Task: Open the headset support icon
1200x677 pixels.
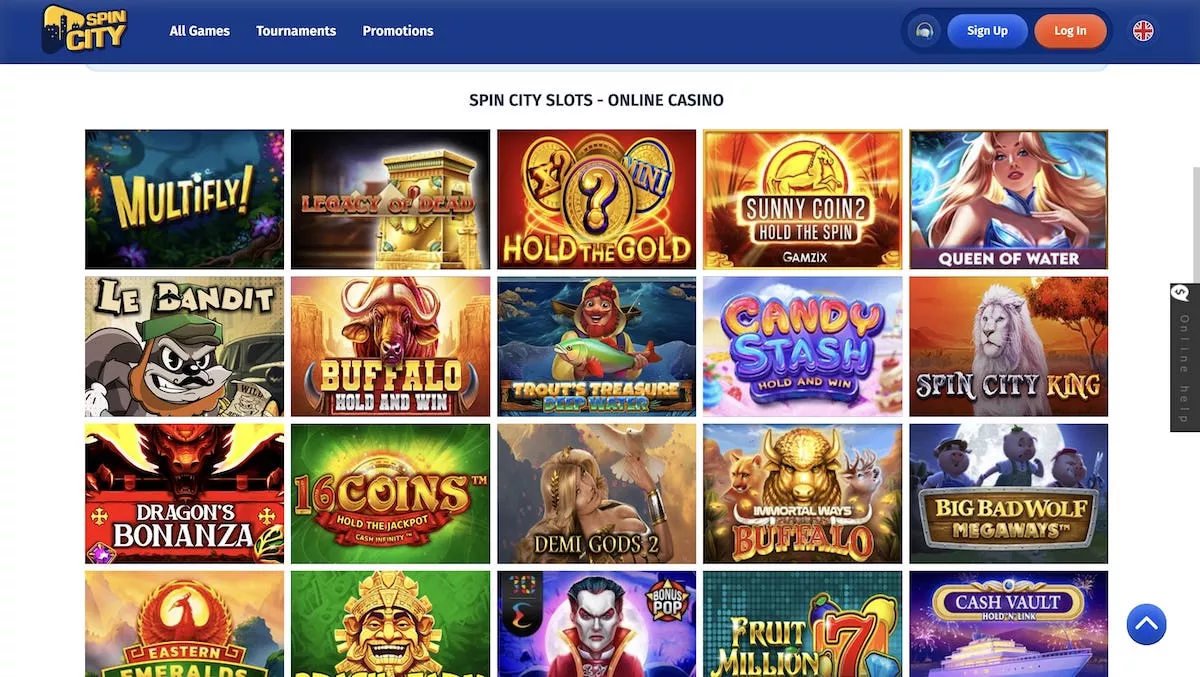Action: pos(925,31)
